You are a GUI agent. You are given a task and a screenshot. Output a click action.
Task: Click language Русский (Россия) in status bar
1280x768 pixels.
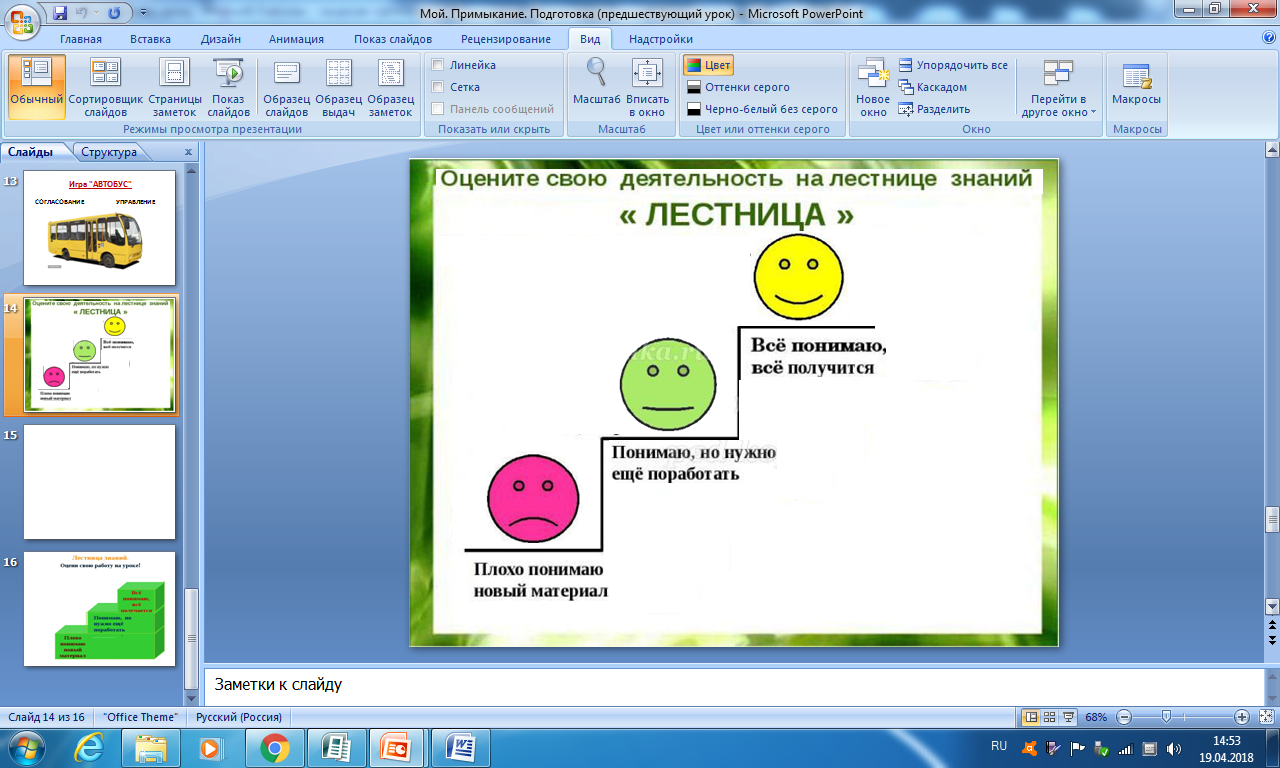(239, 717)
